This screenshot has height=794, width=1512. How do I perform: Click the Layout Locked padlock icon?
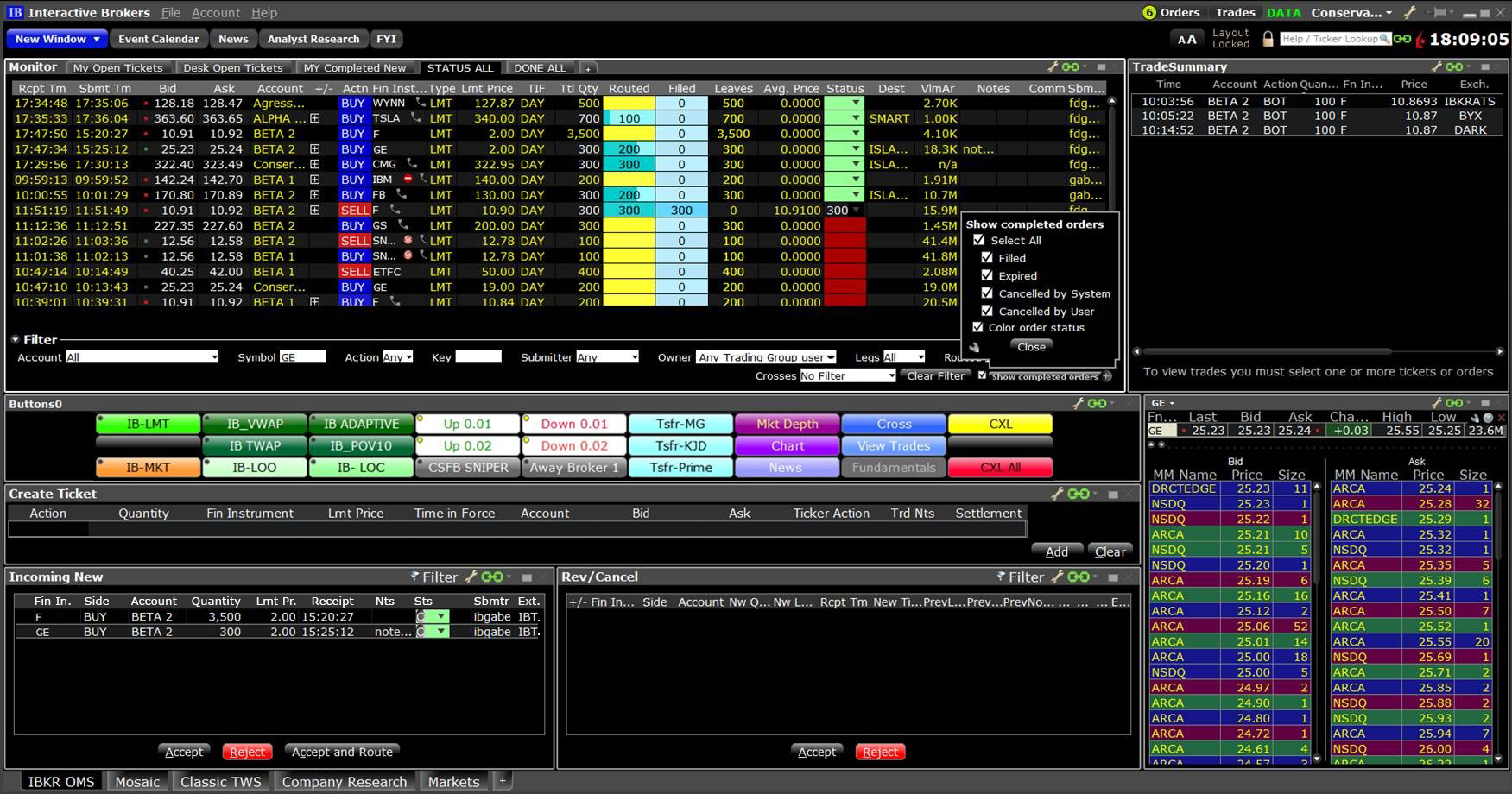coord(1268,39)
